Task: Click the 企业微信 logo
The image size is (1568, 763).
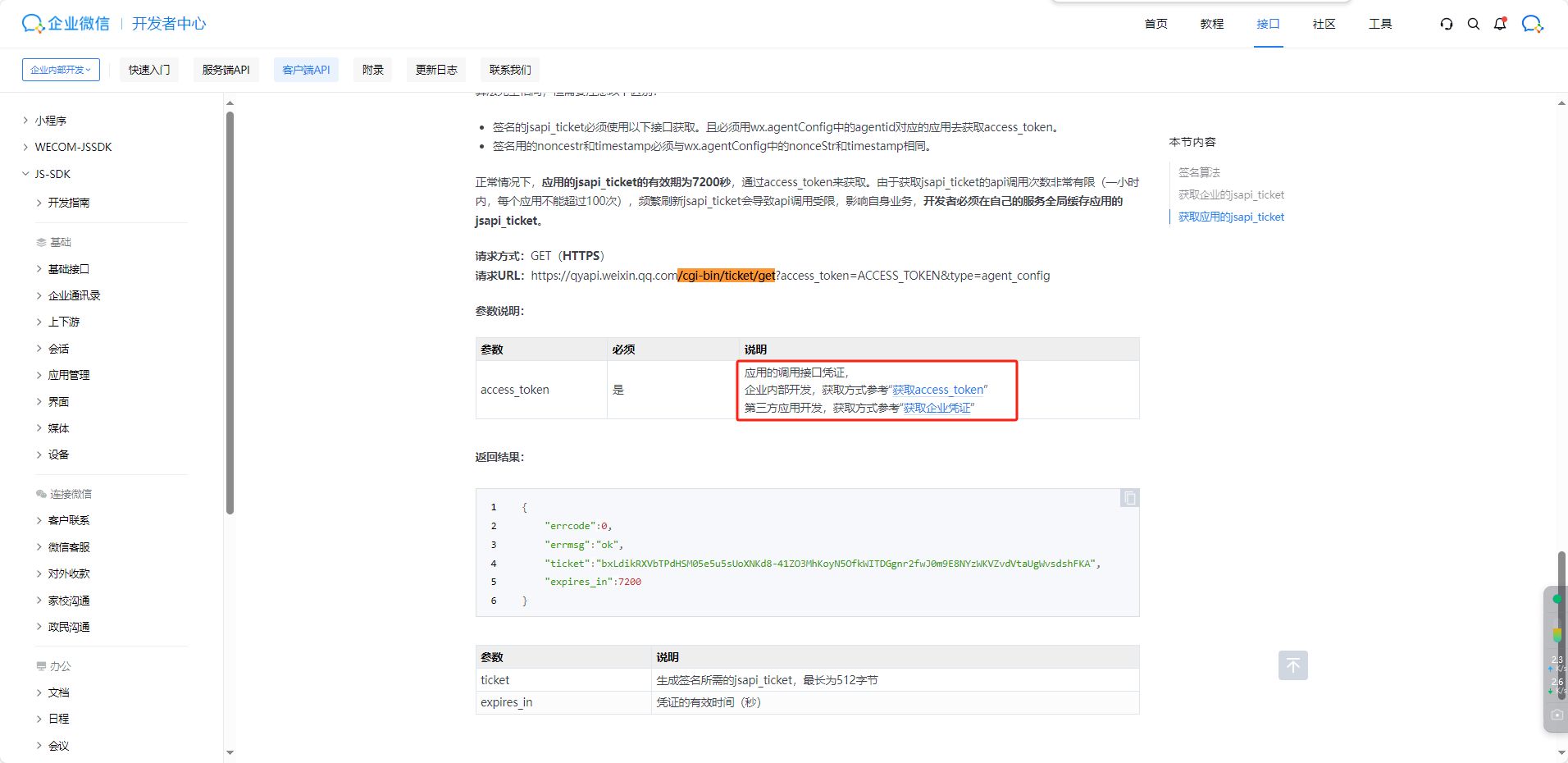Action: point(64,23)
